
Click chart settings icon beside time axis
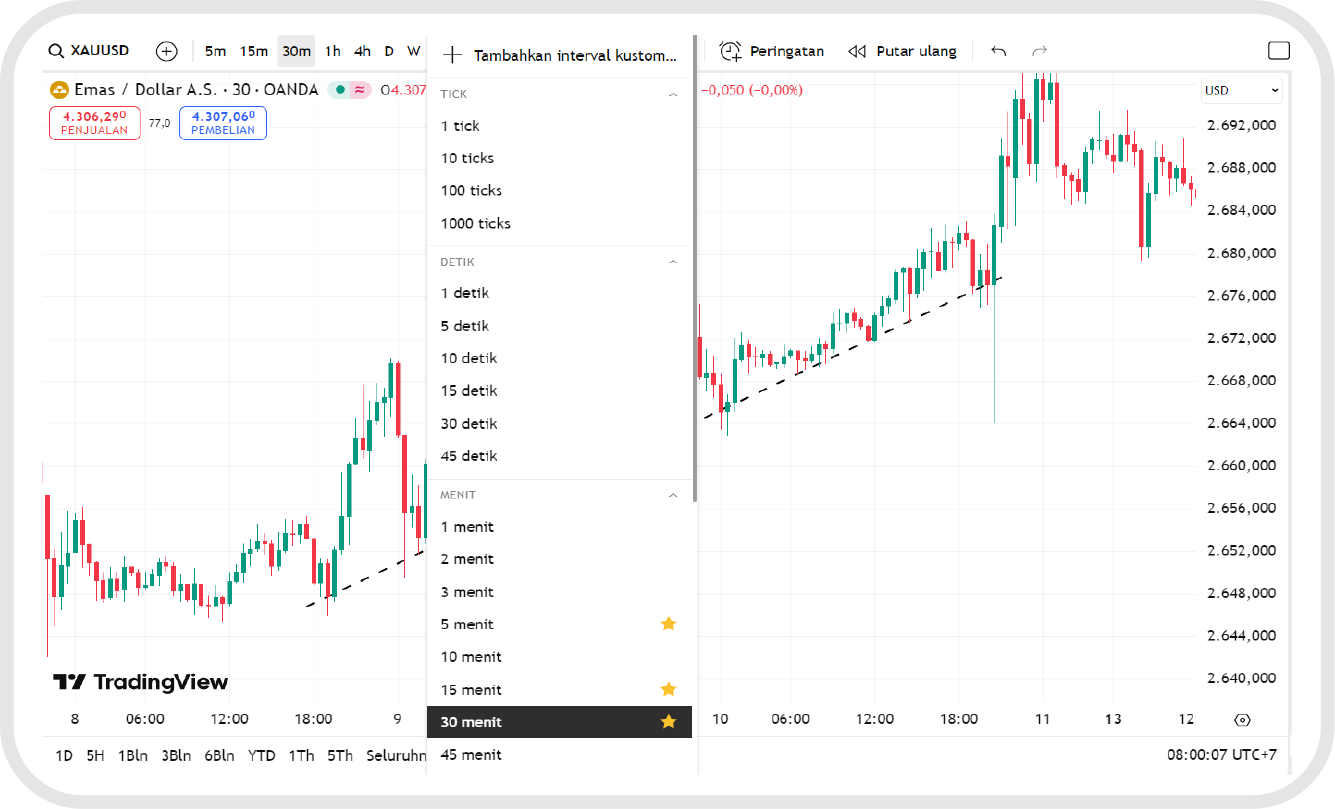click(1242, 720)
